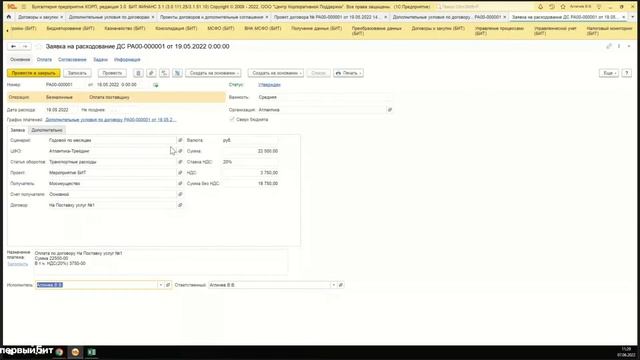640x360 pixels.
Task: Open the history icon in the title bar
Action: 551,7
